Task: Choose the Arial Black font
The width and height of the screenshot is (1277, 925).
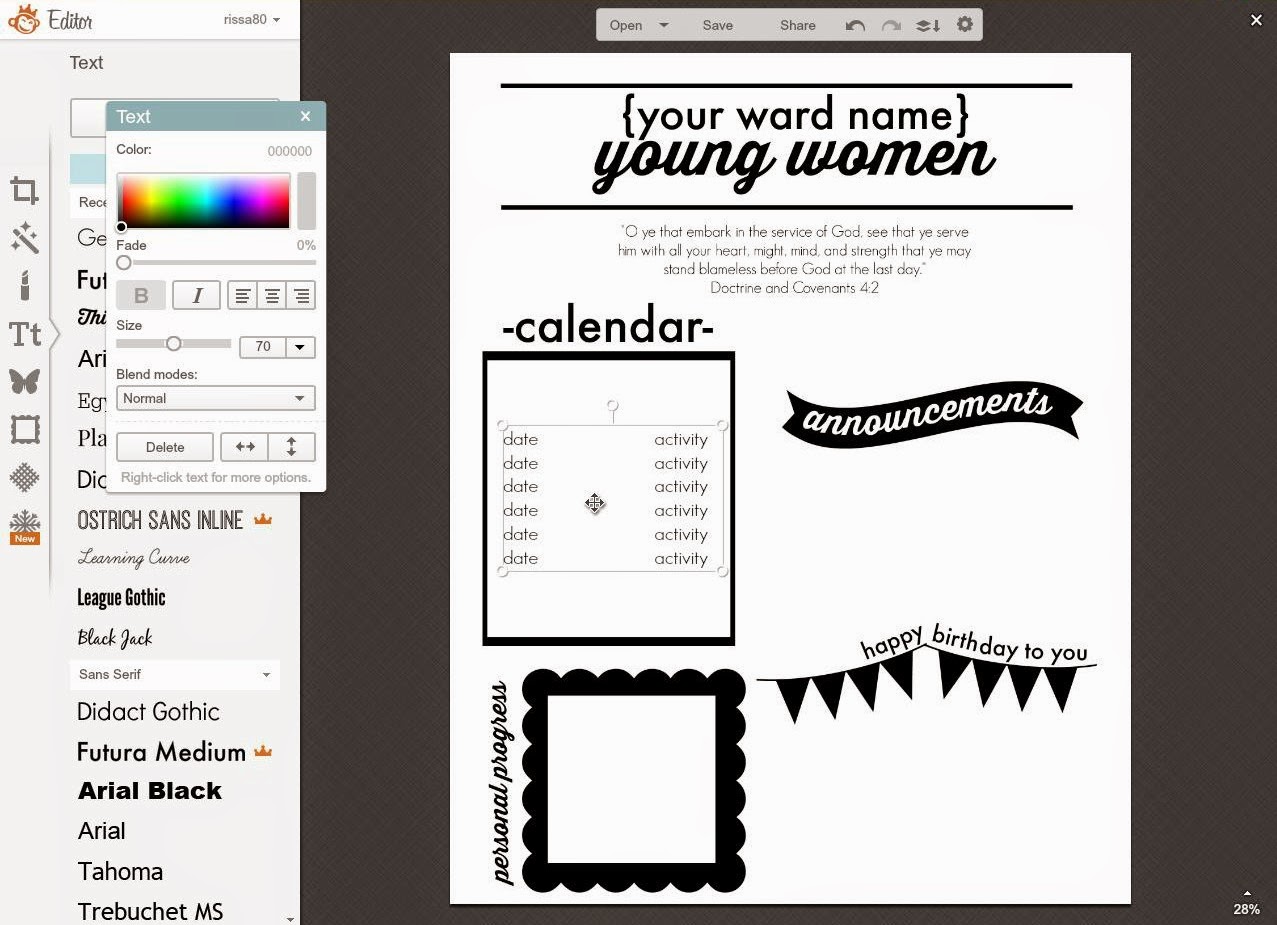Action: pyautogui.click(x=150, y=791)
